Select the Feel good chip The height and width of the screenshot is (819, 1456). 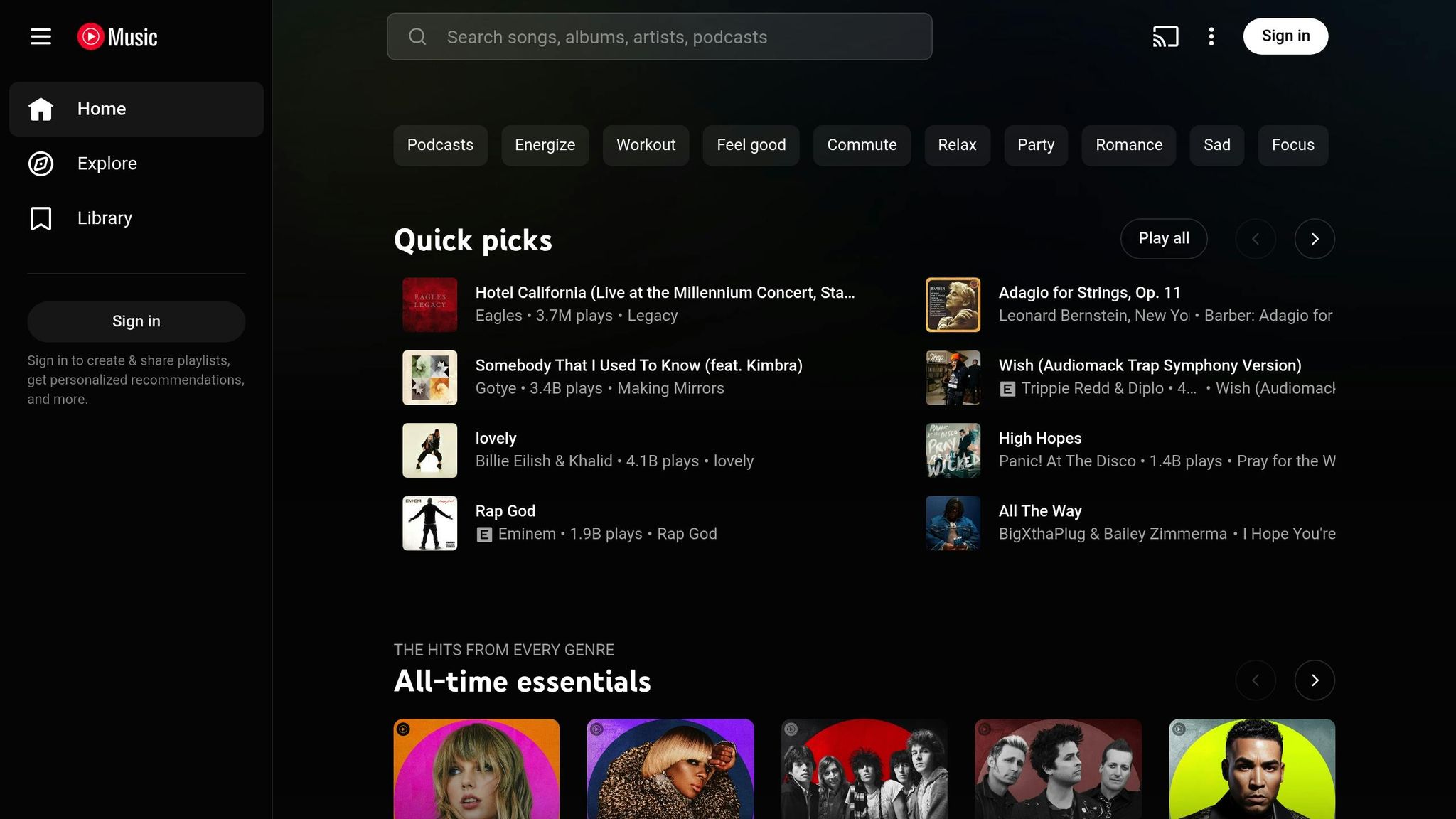click(x=751, y=145)
